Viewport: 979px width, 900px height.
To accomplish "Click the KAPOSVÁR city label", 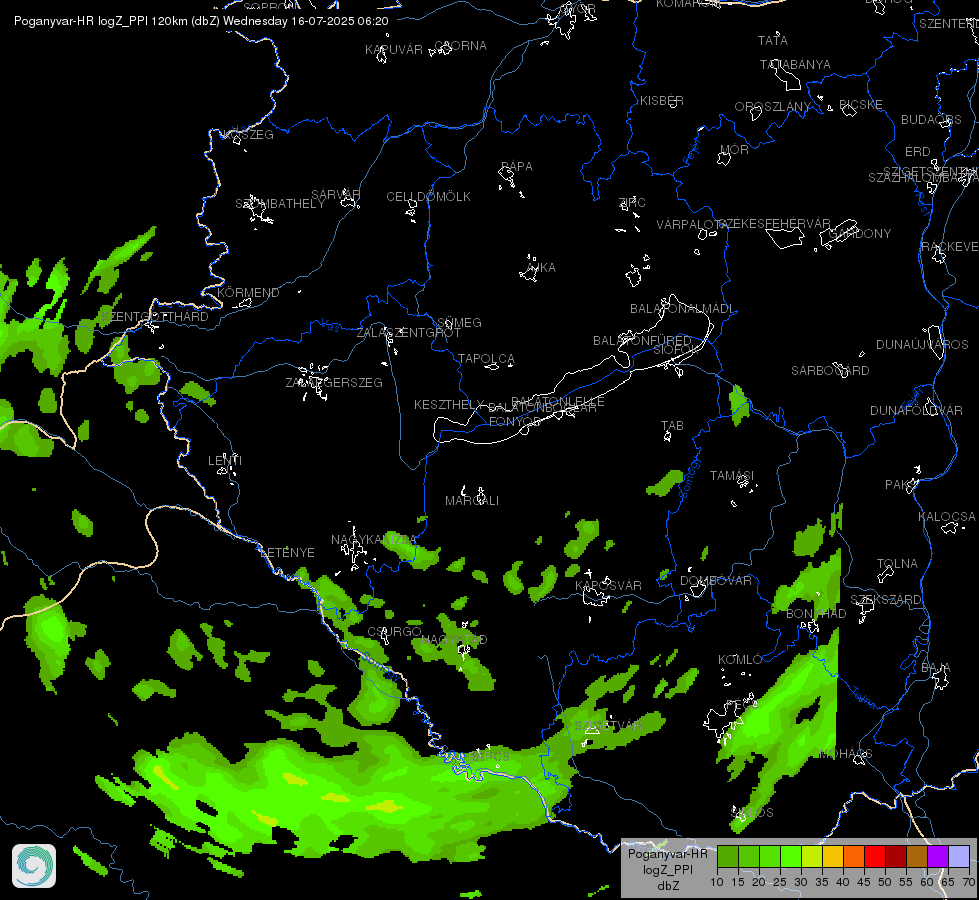I will coord(608,585).
